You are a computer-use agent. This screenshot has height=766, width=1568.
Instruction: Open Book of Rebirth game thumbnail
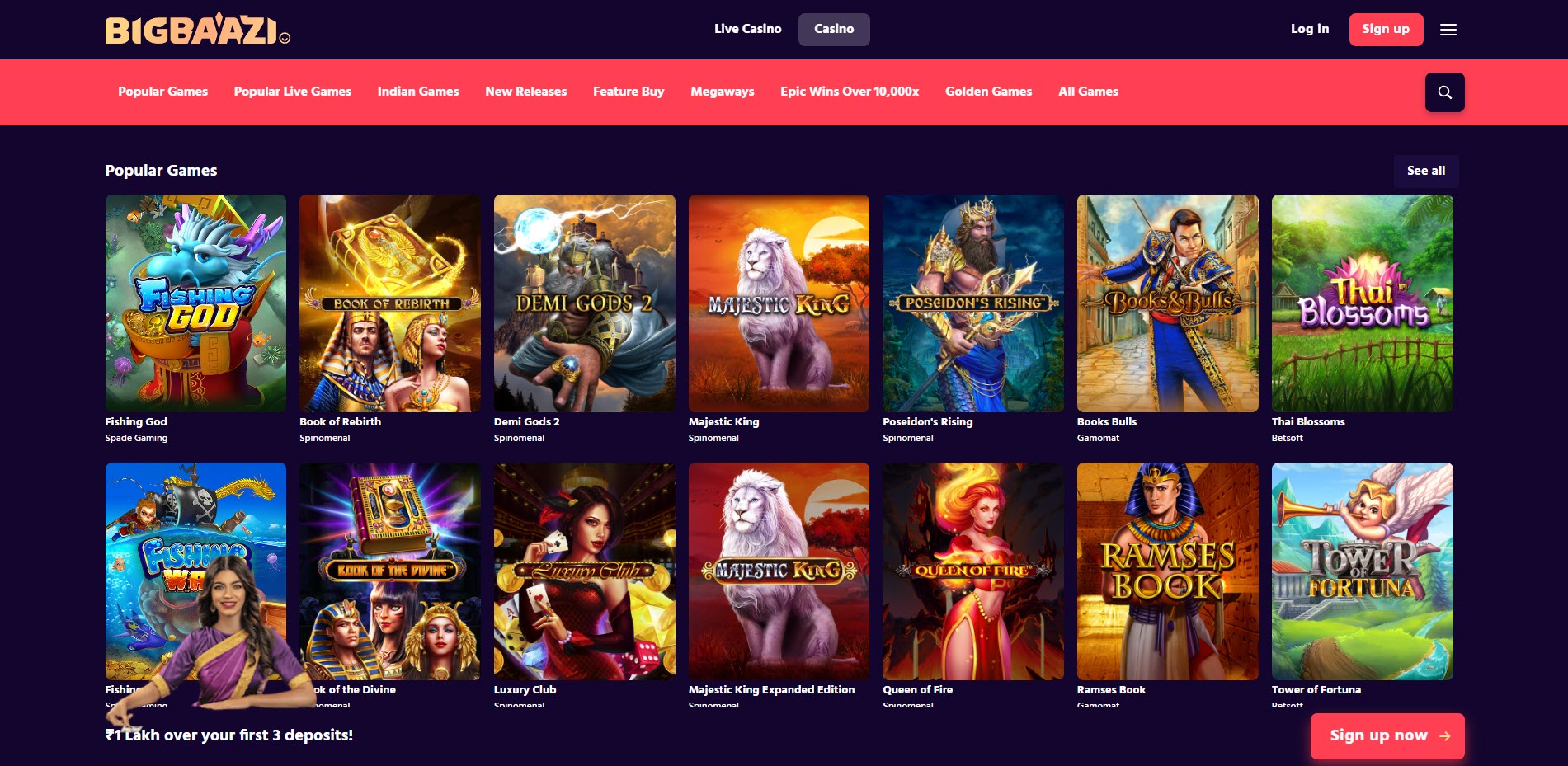click(390, 303)
